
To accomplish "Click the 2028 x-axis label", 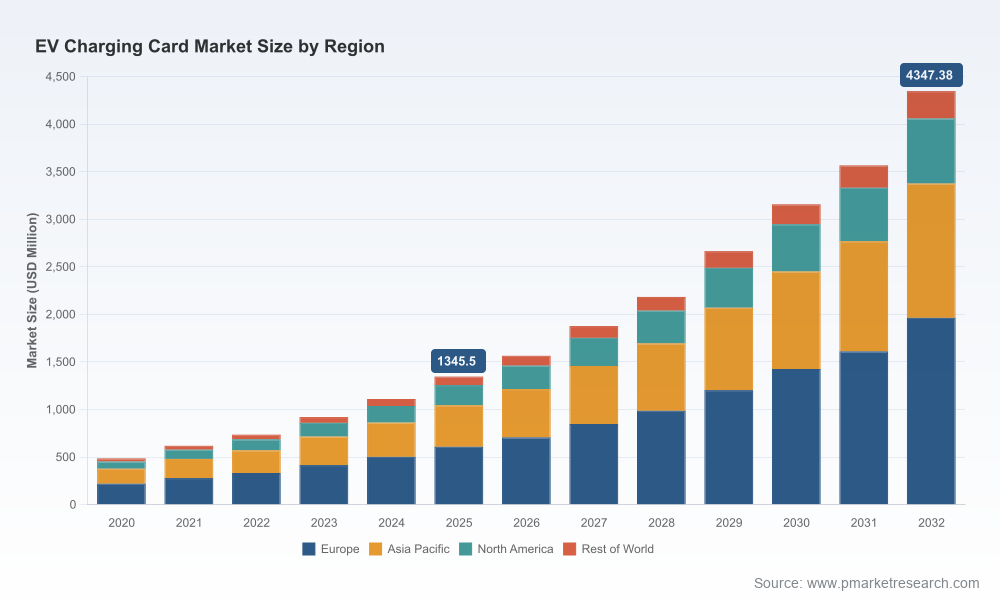I will coord(661,523).
